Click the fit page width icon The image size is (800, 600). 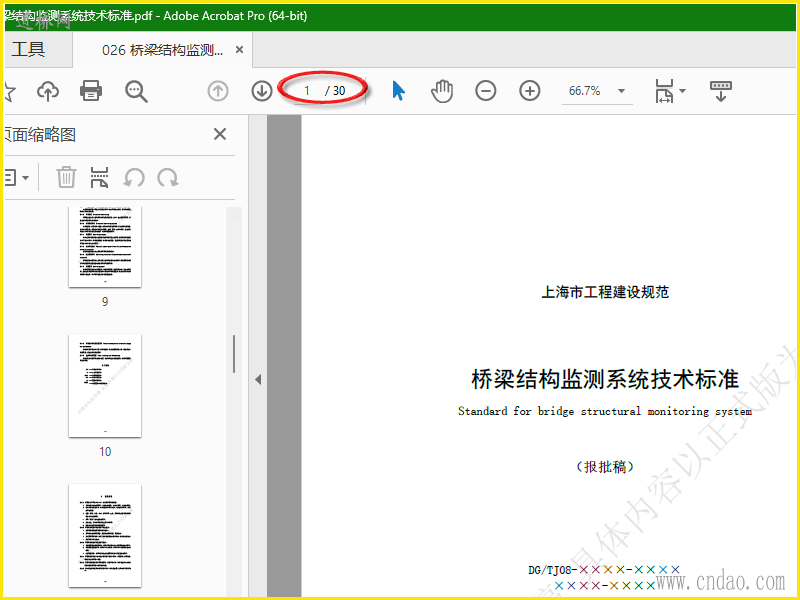665,91
